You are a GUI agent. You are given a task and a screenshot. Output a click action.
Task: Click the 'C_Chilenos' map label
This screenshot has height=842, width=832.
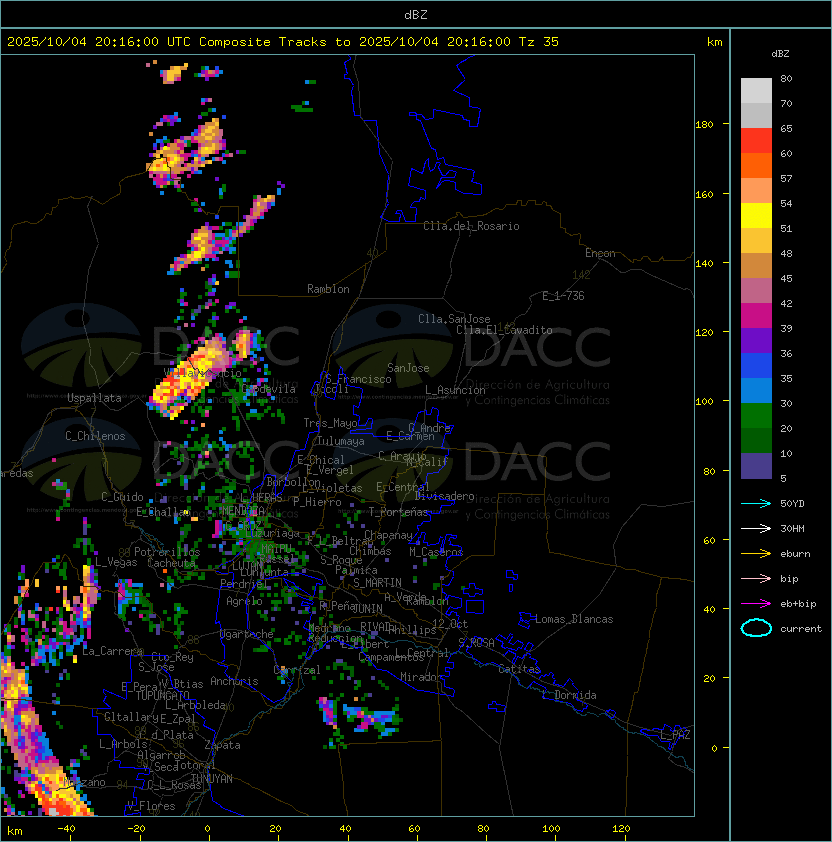[95, 436]
